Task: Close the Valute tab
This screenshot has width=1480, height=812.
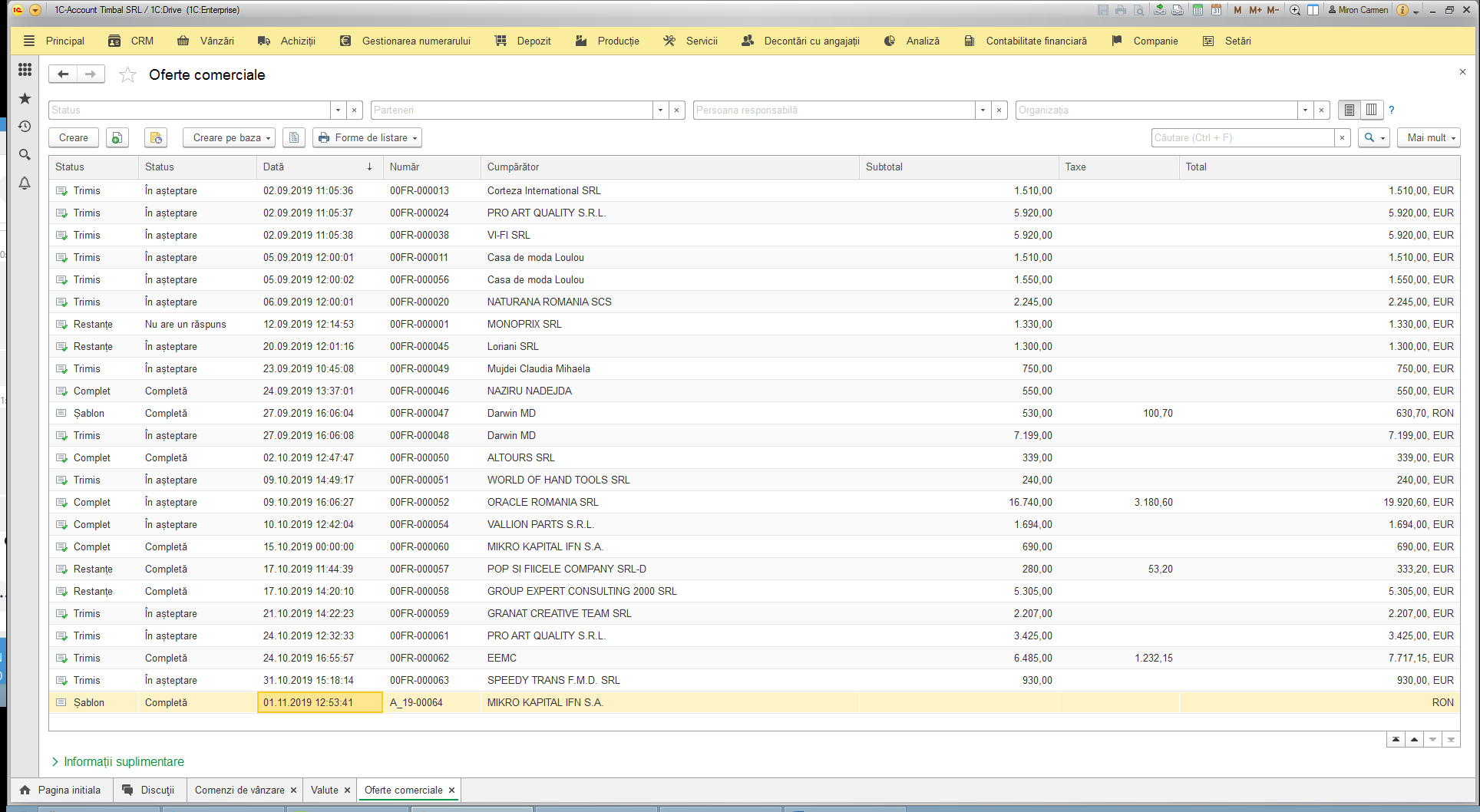Action: pyautogui.click(x=347, y=790)
